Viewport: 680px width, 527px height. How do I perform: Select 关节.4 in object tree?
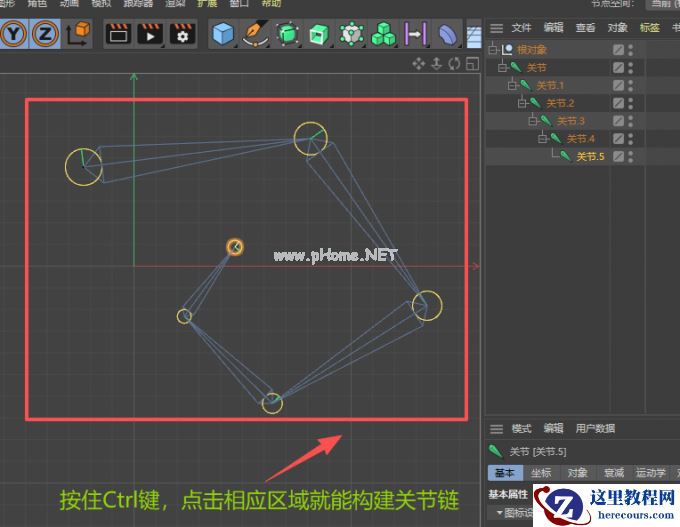coord(580,139)
